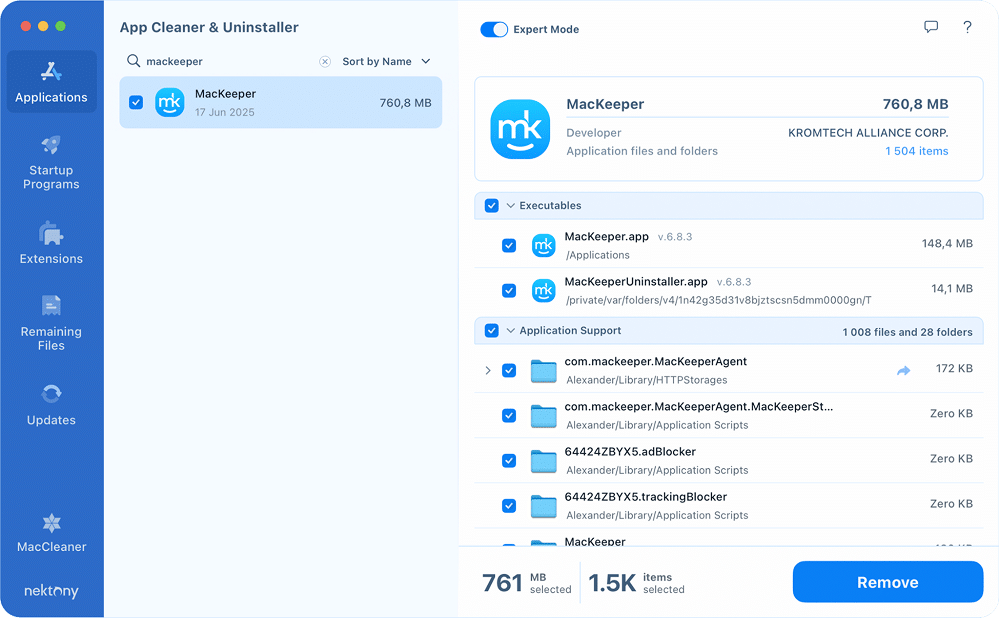The width and height of the screenshot is (999, 618).
Task: Click the 761 MB selected counter
Action: pos(527,583)
